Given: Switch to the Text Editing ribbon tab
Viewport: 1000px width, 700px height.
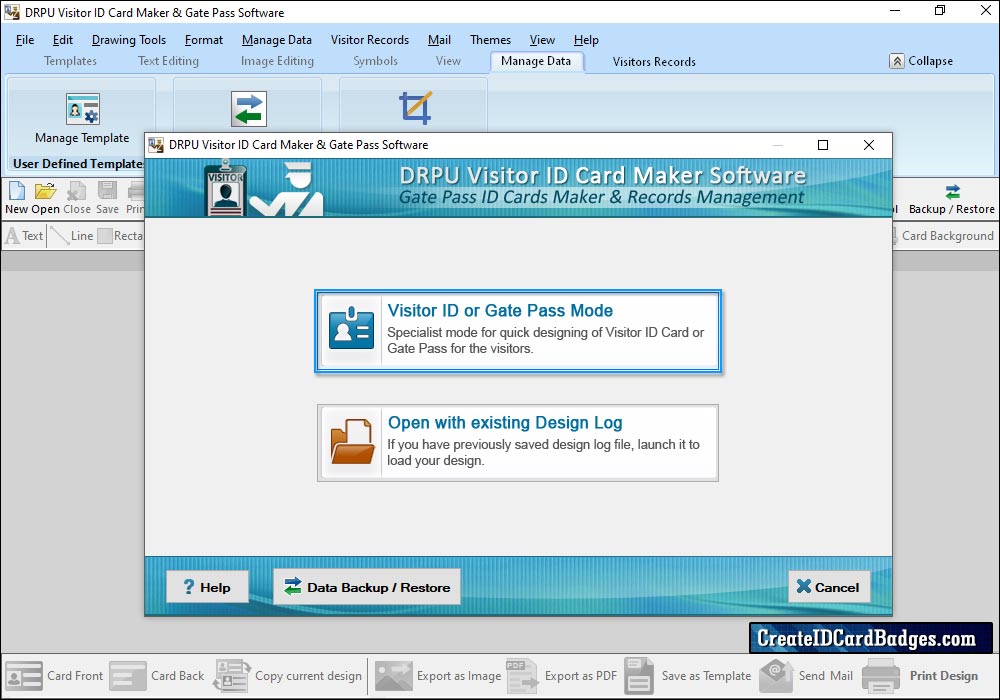Looking at the screenshot, I should coord(168,61).
